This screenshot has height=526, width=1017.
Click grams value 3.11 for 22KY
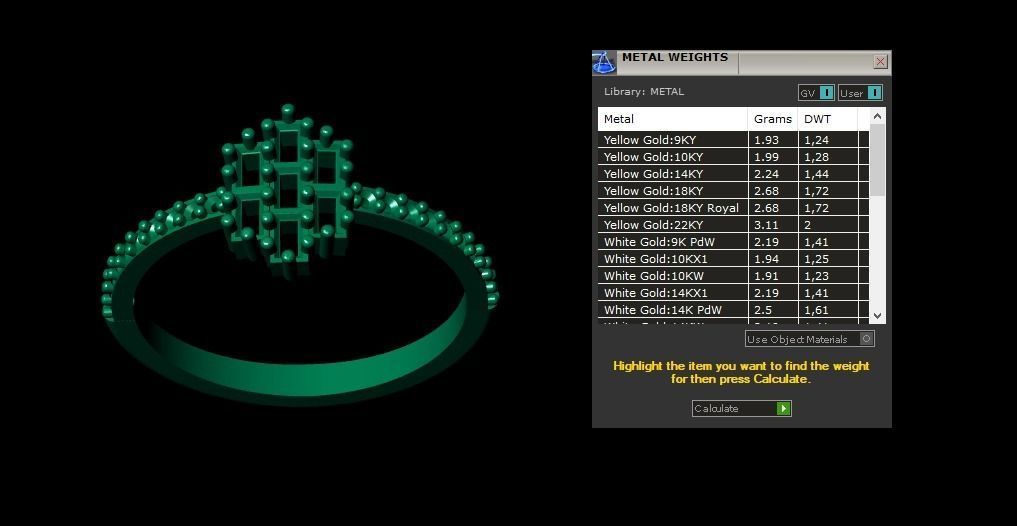tap(766, 224)
